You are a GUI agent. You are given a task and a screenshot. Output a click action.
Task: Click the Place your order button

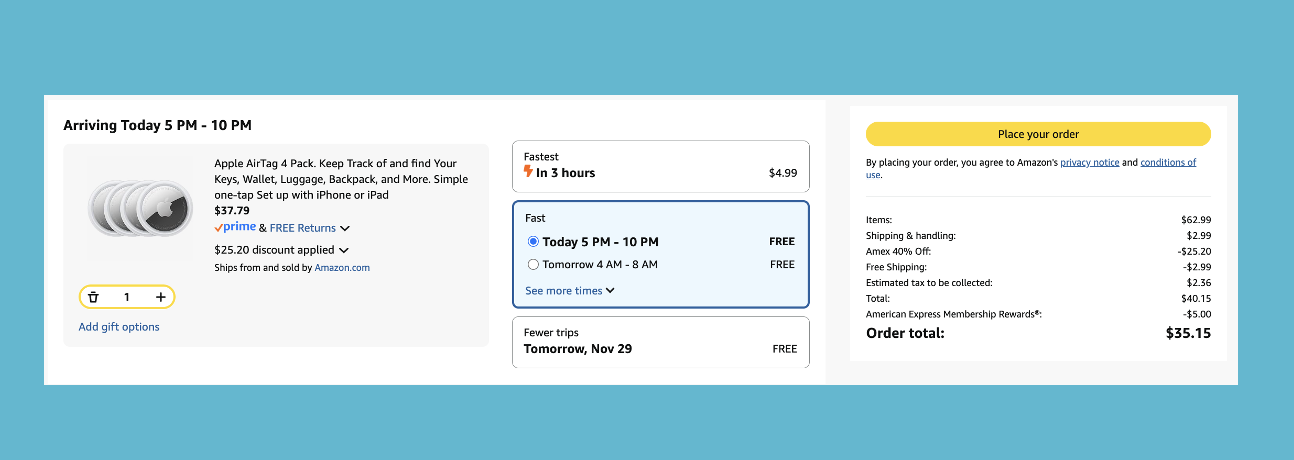(1038, 134)
